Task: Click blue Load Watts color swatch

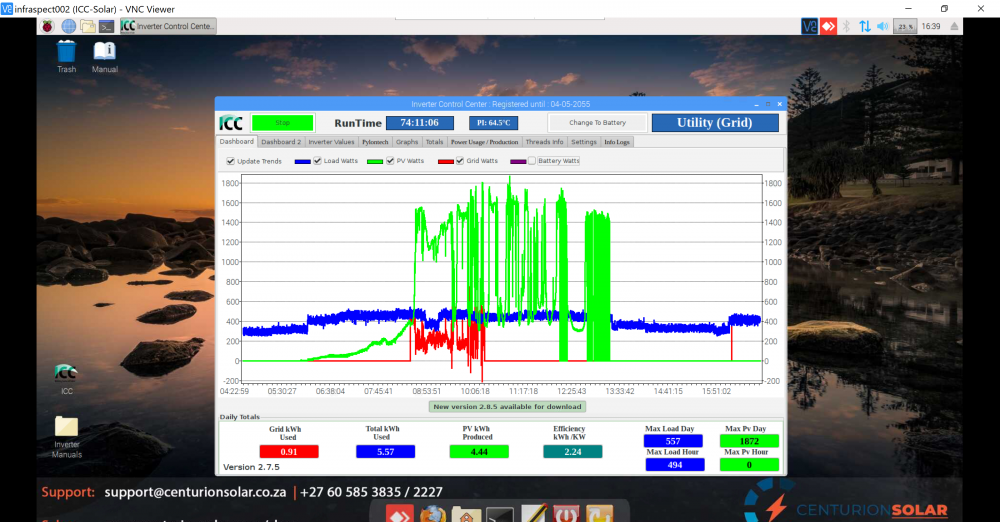Action: pyautogui.click(x=302, y=161)
